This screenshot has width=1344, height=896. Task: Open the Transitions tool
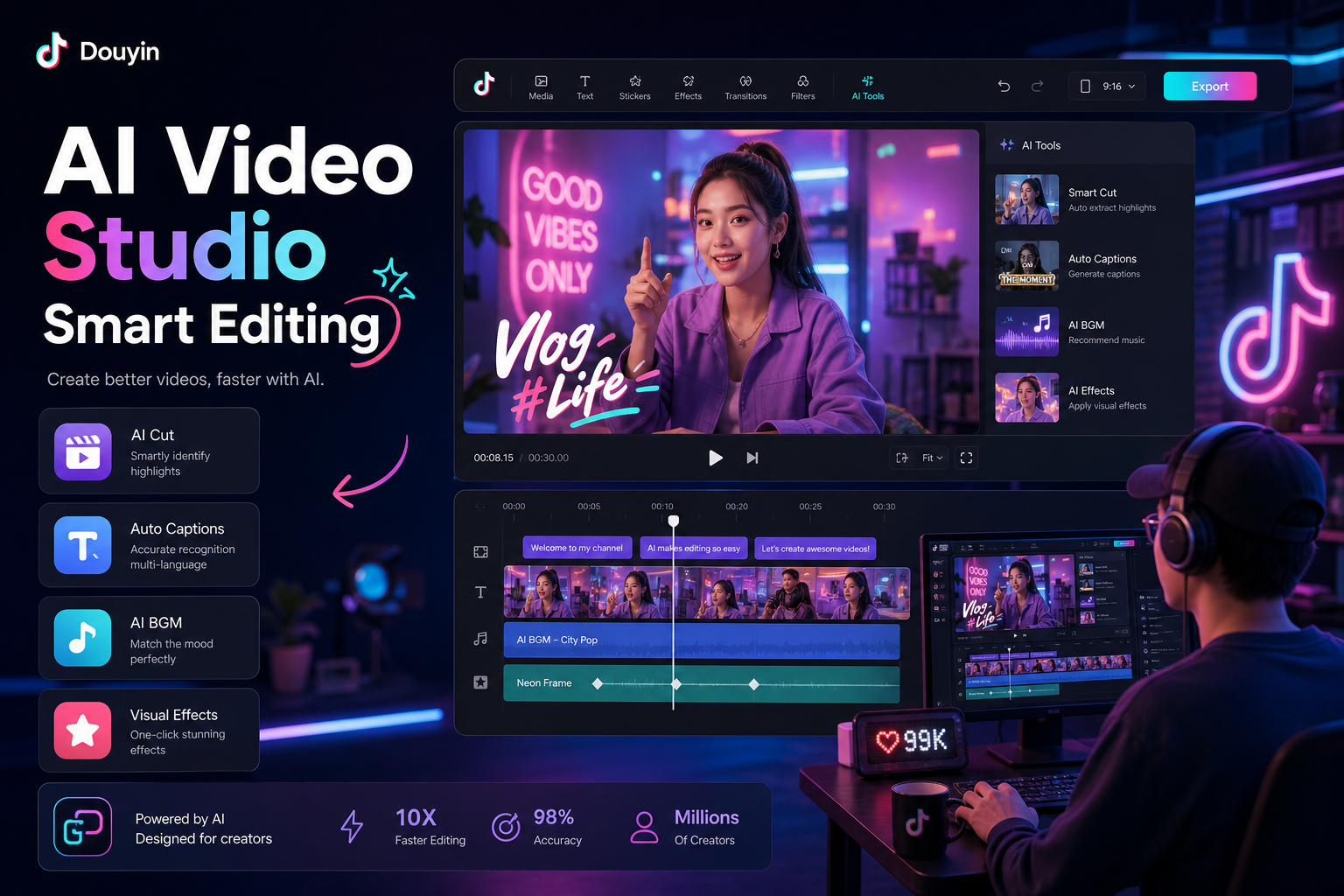tap(745, 87)
